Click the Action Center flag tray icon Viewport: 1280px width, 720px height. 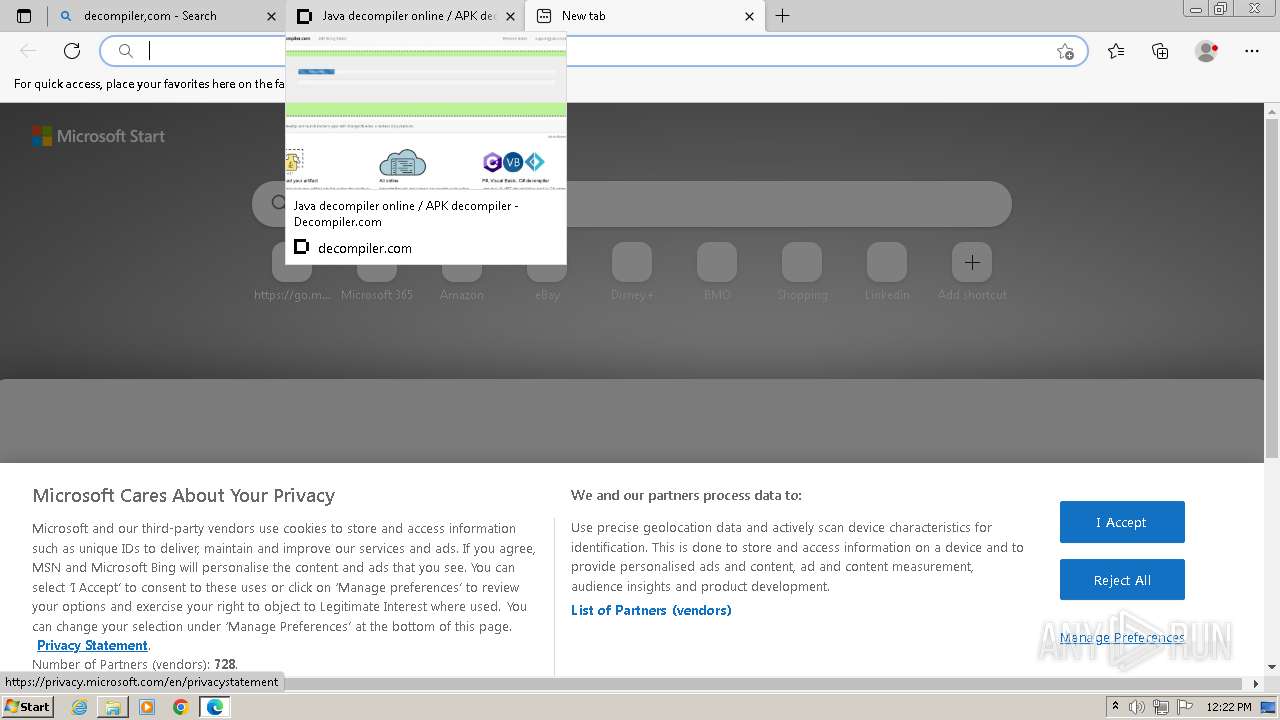(1183, 707)
